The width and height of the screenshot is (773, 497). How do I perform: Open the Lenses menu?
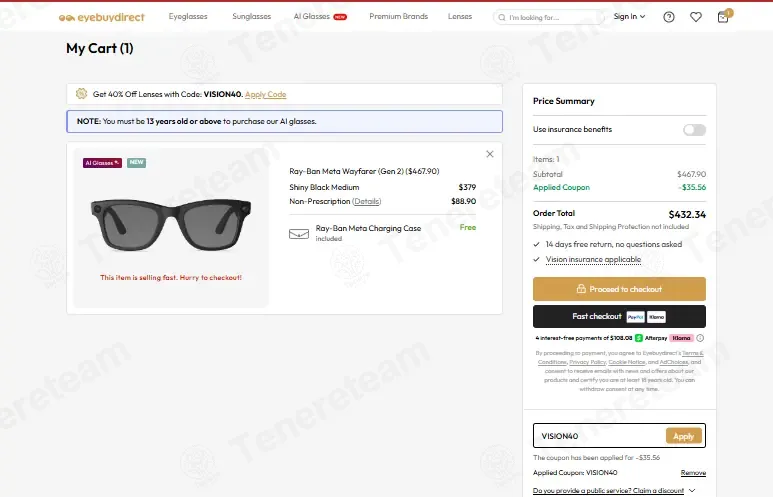(x=459, y=16)
